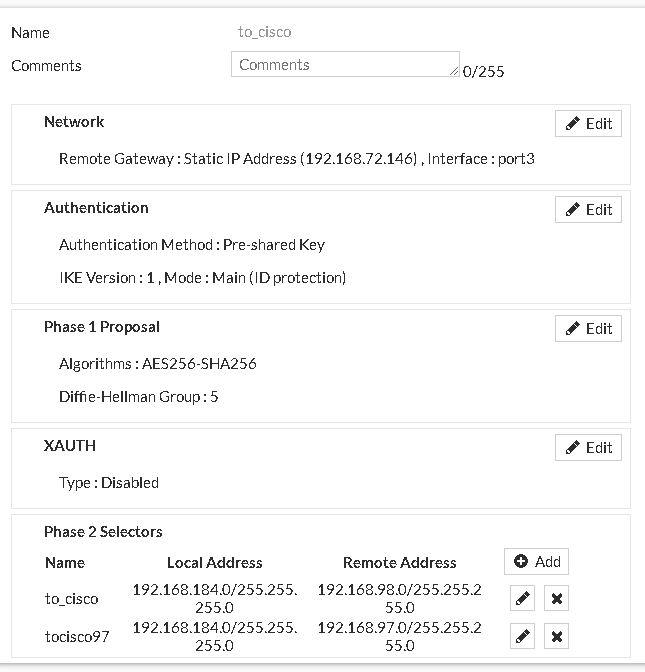Focus the Comments text field
Screen dimensions: 645x672
(x=343, y=65)
